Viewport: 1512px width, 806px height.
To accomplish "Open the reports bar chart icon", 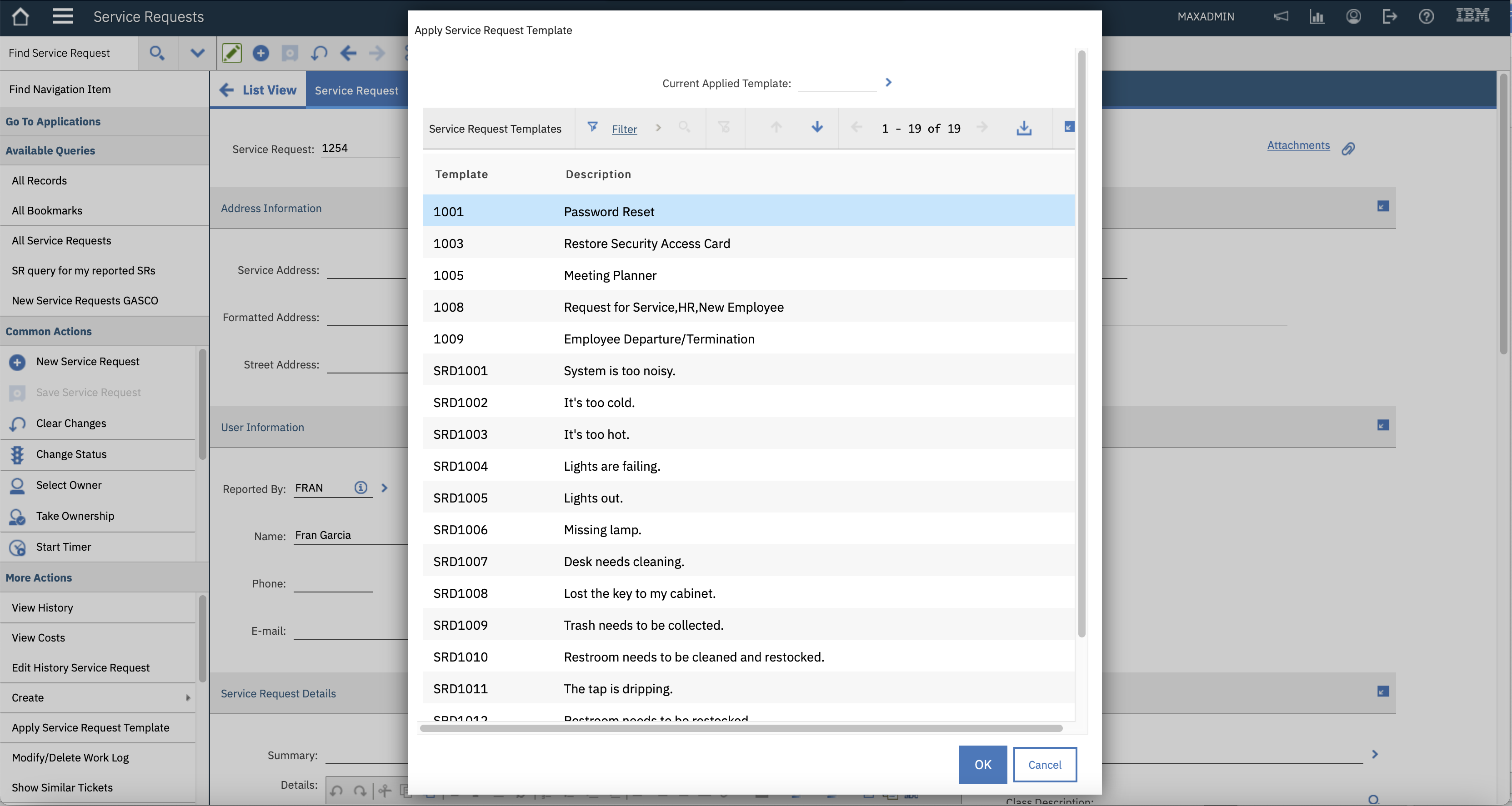I will [1317, 16].
